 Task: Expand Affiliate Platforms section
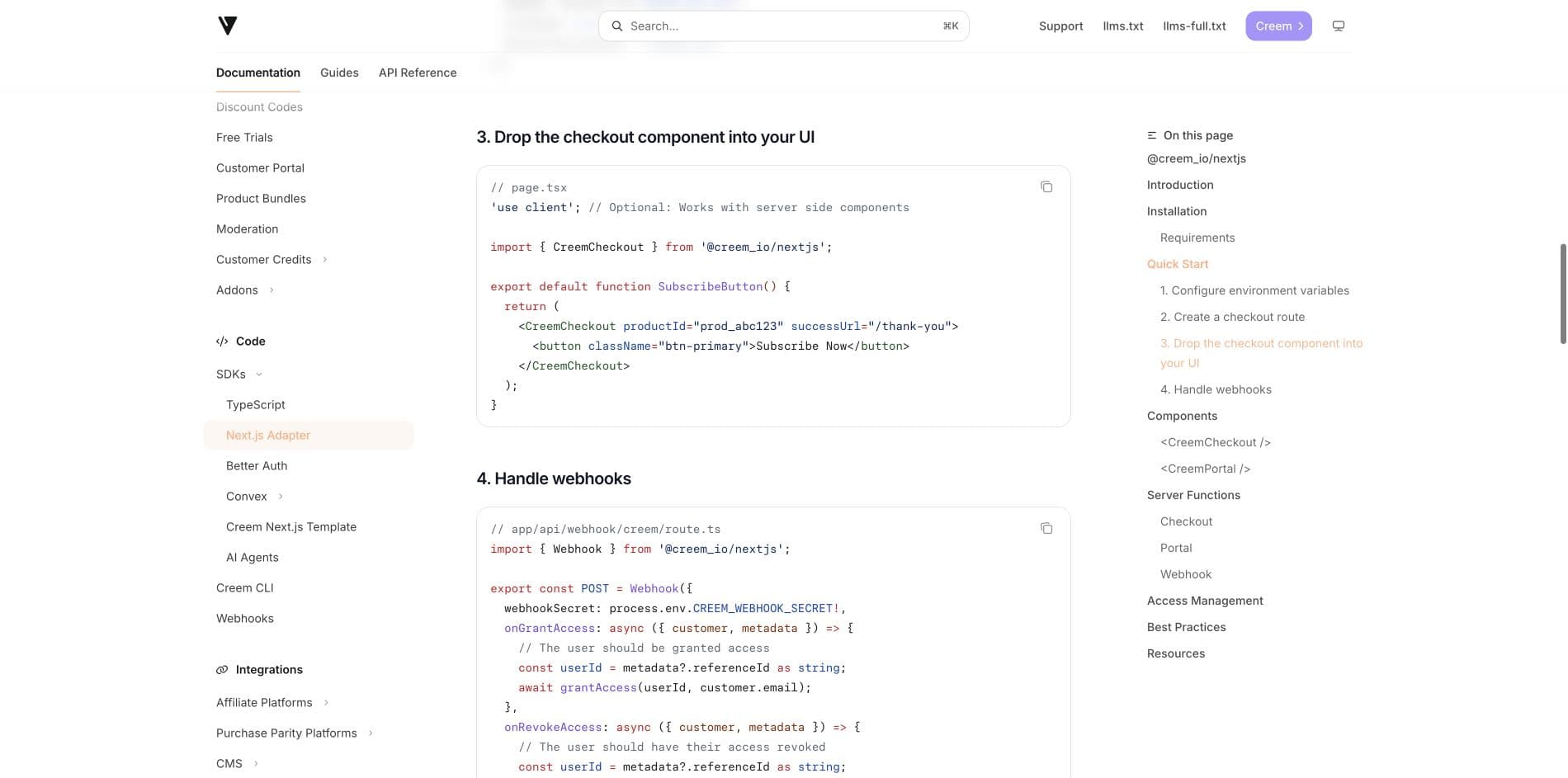point(326,703)
